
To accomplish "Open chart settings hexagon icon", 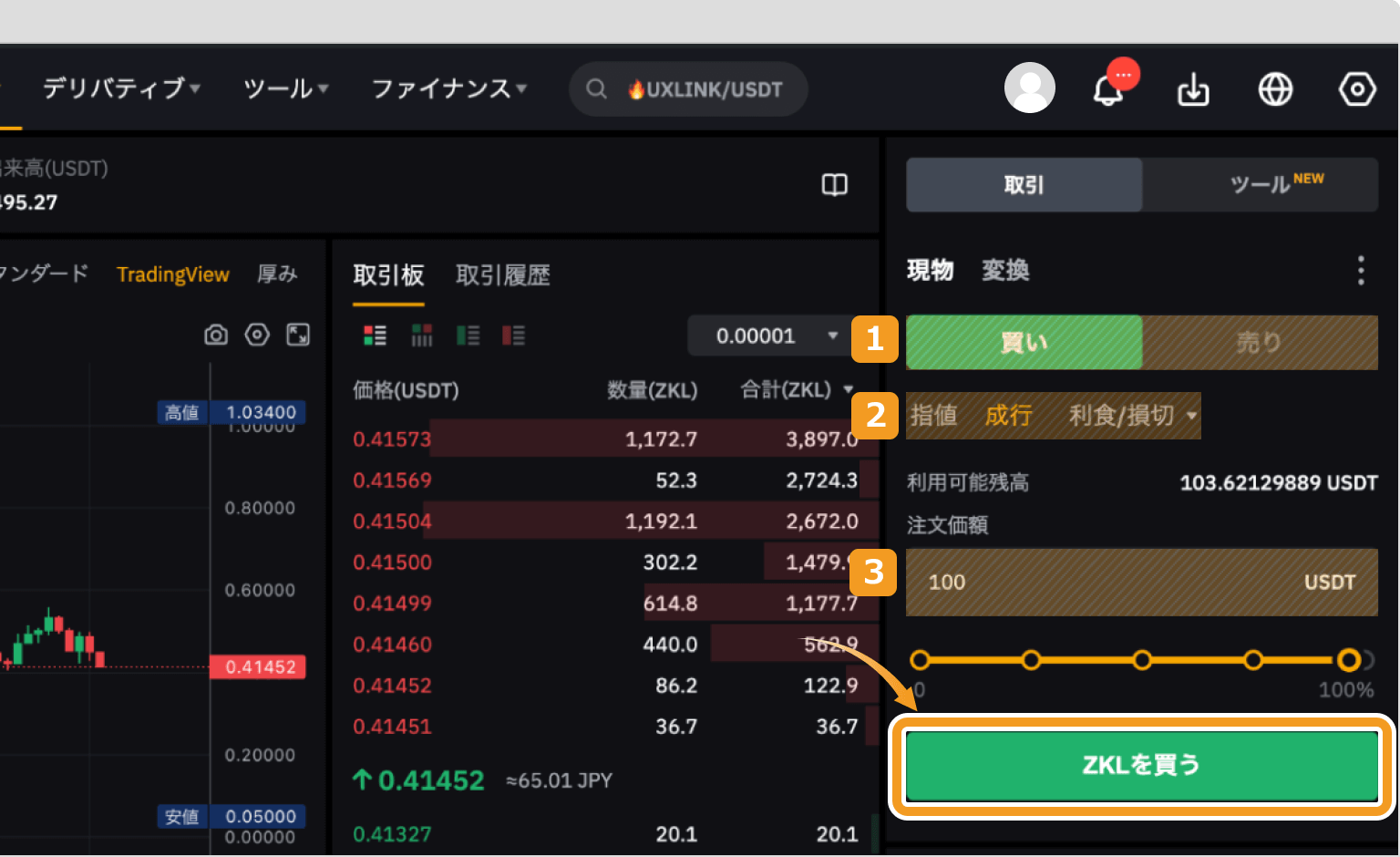I will pyautogui.click(x=257, y=335).
